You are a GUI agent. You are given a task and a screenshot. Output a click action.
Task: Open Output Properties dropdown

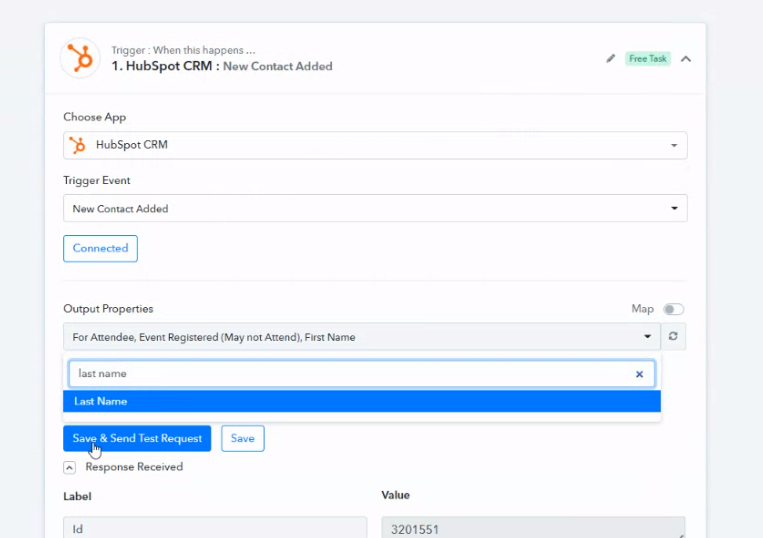tap(362, 337)
